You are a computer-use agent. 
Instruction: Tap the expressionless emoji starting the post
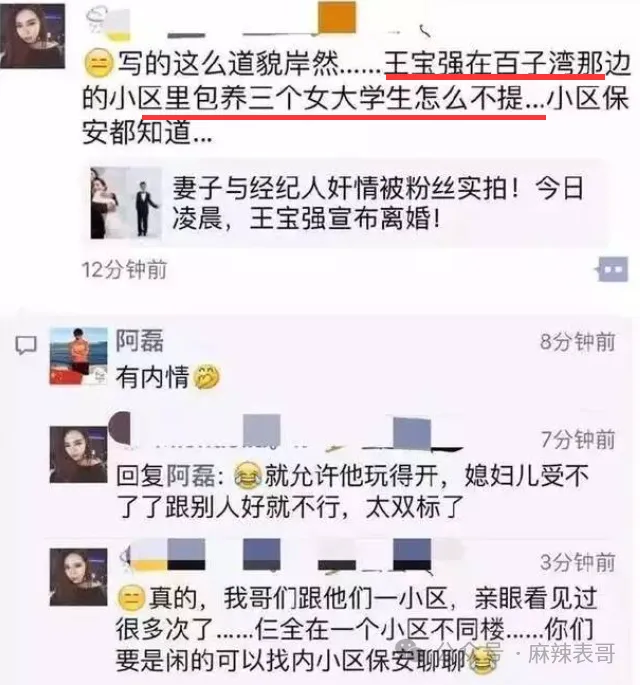[x=98, y=64]
